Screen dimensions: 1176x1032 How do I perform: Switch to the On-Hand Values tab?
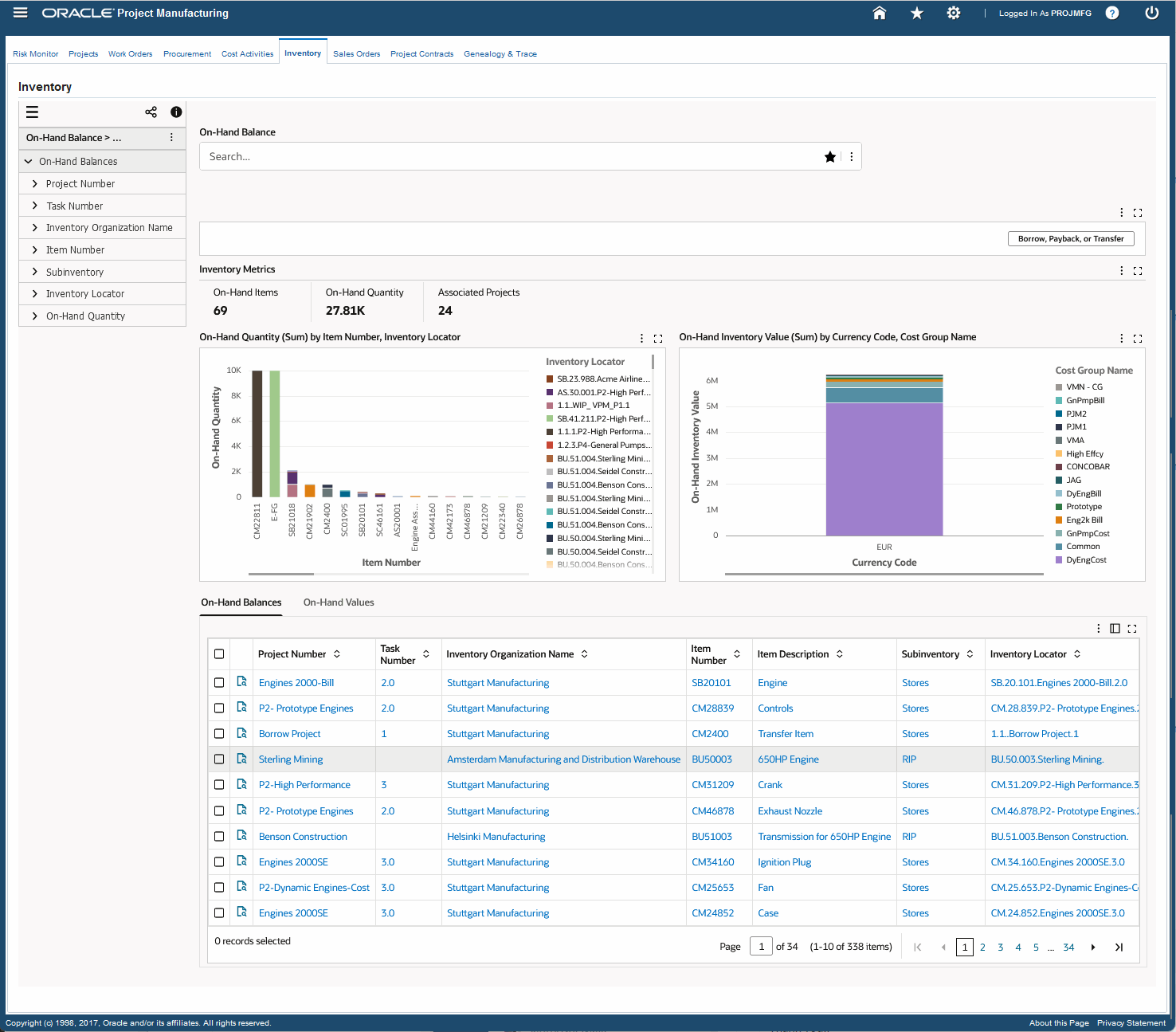pyautogui.click(x=339, y=602)
